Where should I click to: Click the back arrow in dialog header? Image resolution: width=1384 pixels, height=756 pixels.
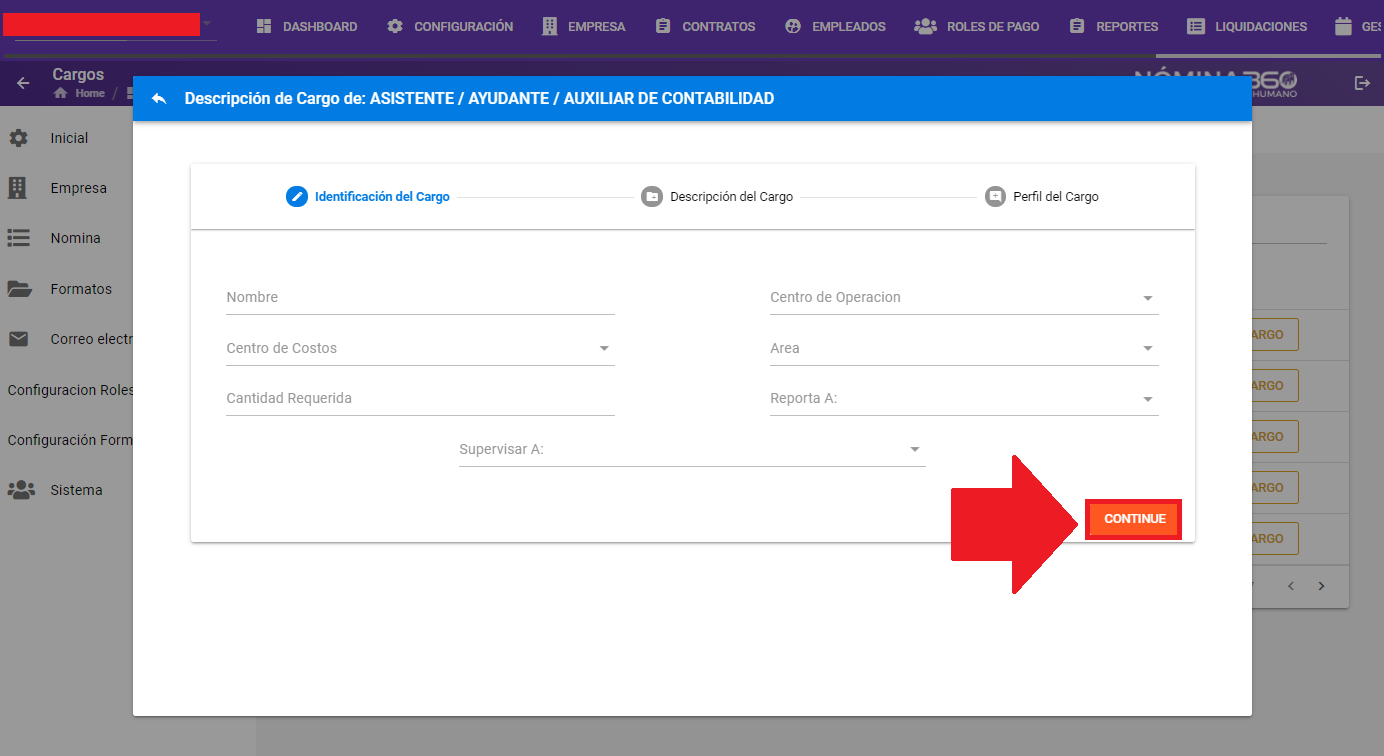158,99
